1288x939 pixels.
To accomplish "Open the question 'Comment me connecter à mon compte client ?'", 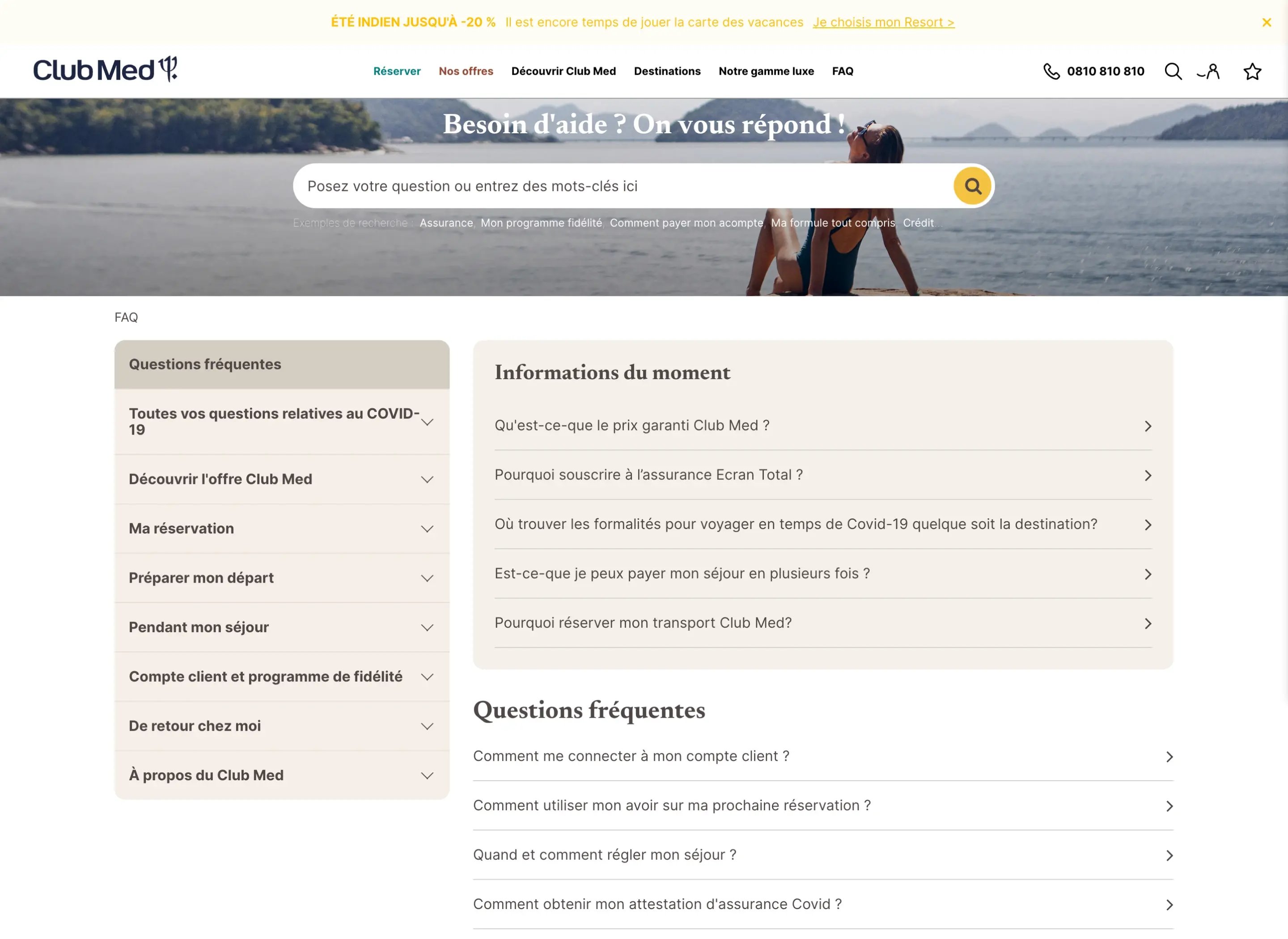I will pos(631,756).
